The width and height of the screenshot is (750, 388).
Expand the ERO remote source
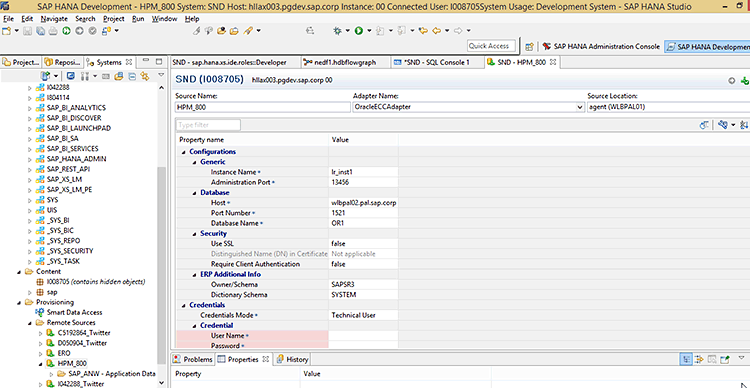pyautogui.click(x=40, y=354)
